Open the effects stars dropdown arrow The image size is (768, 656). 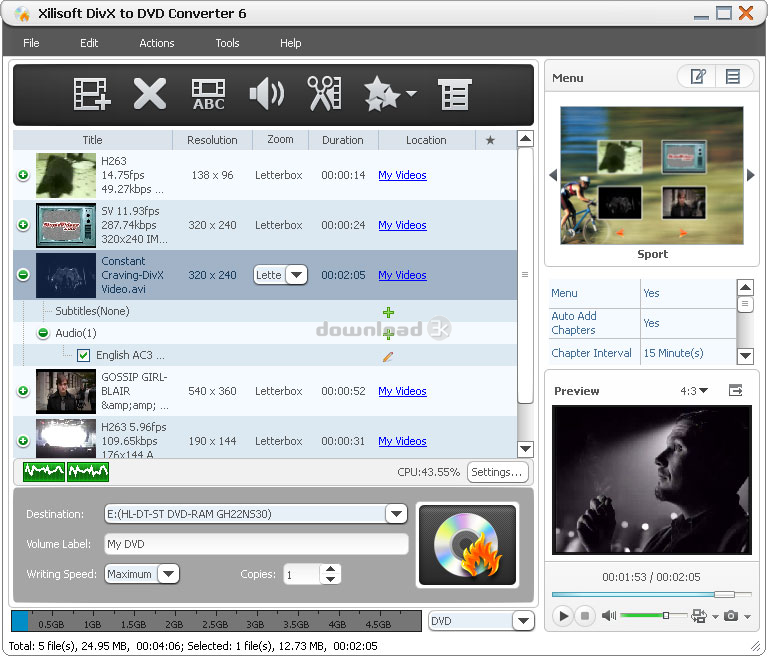point(411,93)
